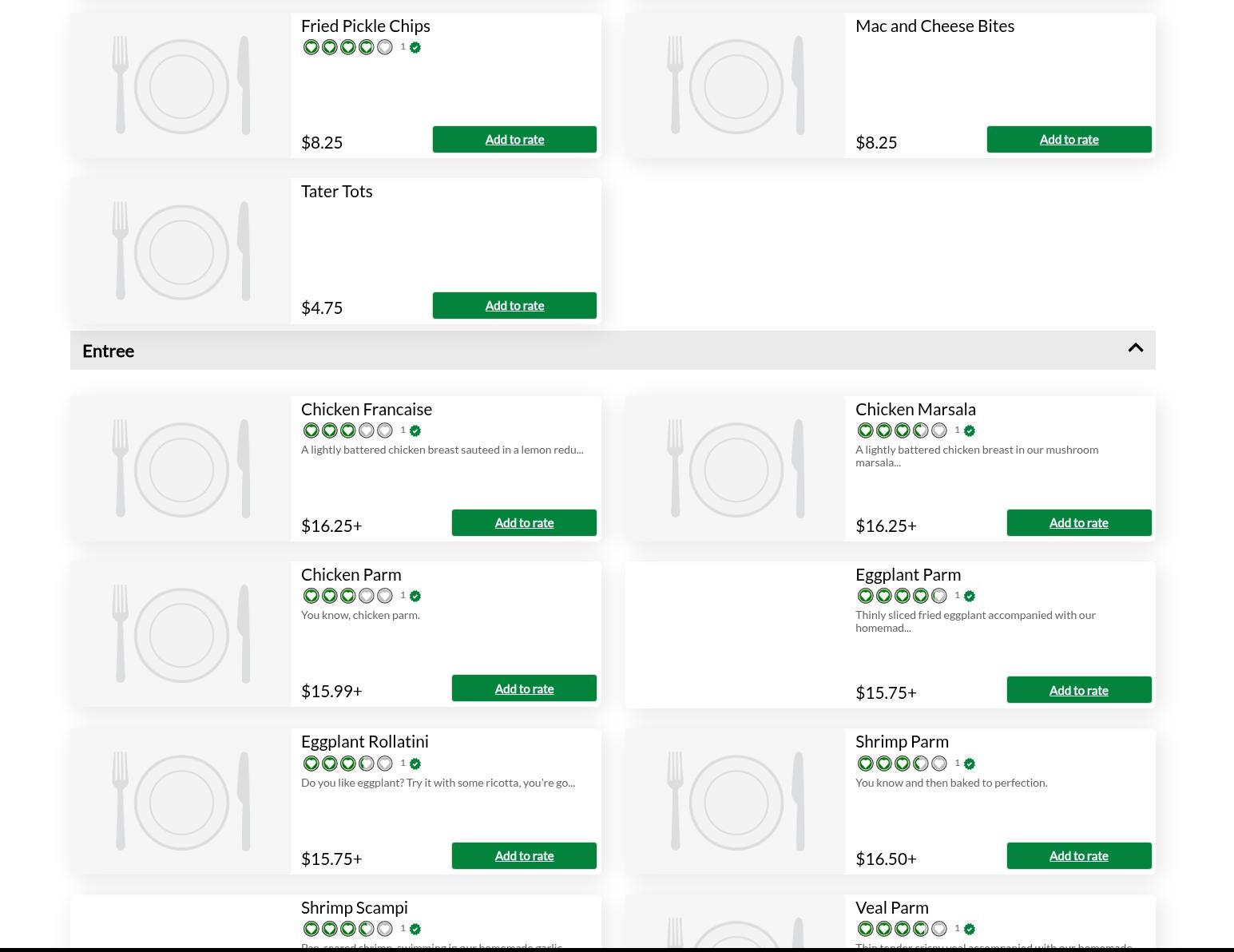Open the Tater Tots item title
1234x952 pixels.
click(x=336, y=191)
